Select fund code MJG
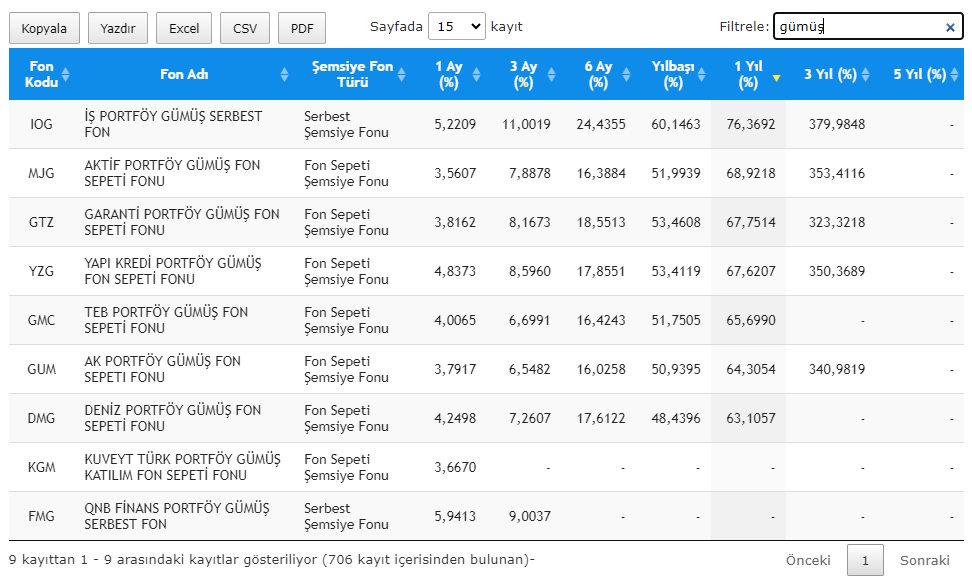Image resolution: width=972 pixels, height=585 pixels. click(42, 174)
